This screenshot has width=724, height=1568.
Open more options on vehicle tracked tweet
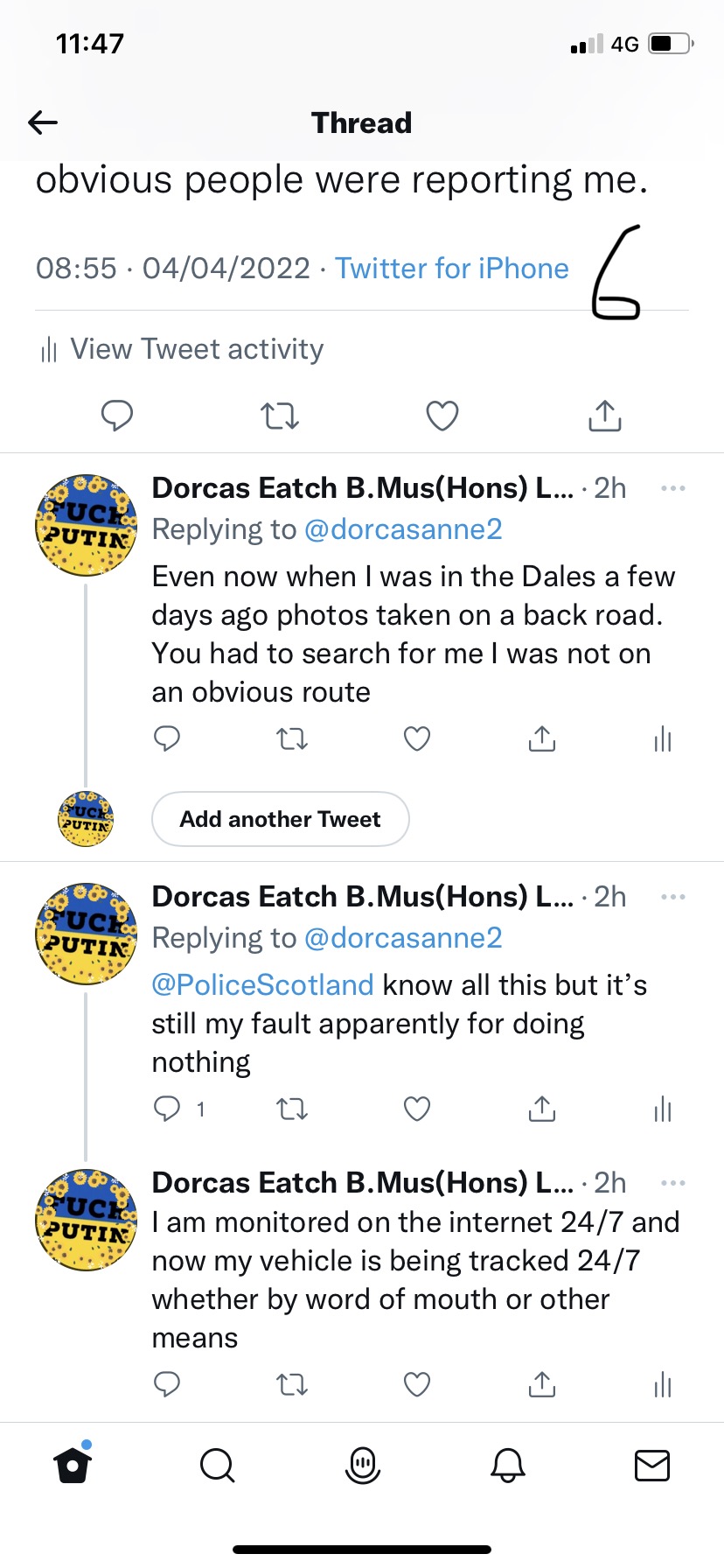click(x=673, y=1183)
